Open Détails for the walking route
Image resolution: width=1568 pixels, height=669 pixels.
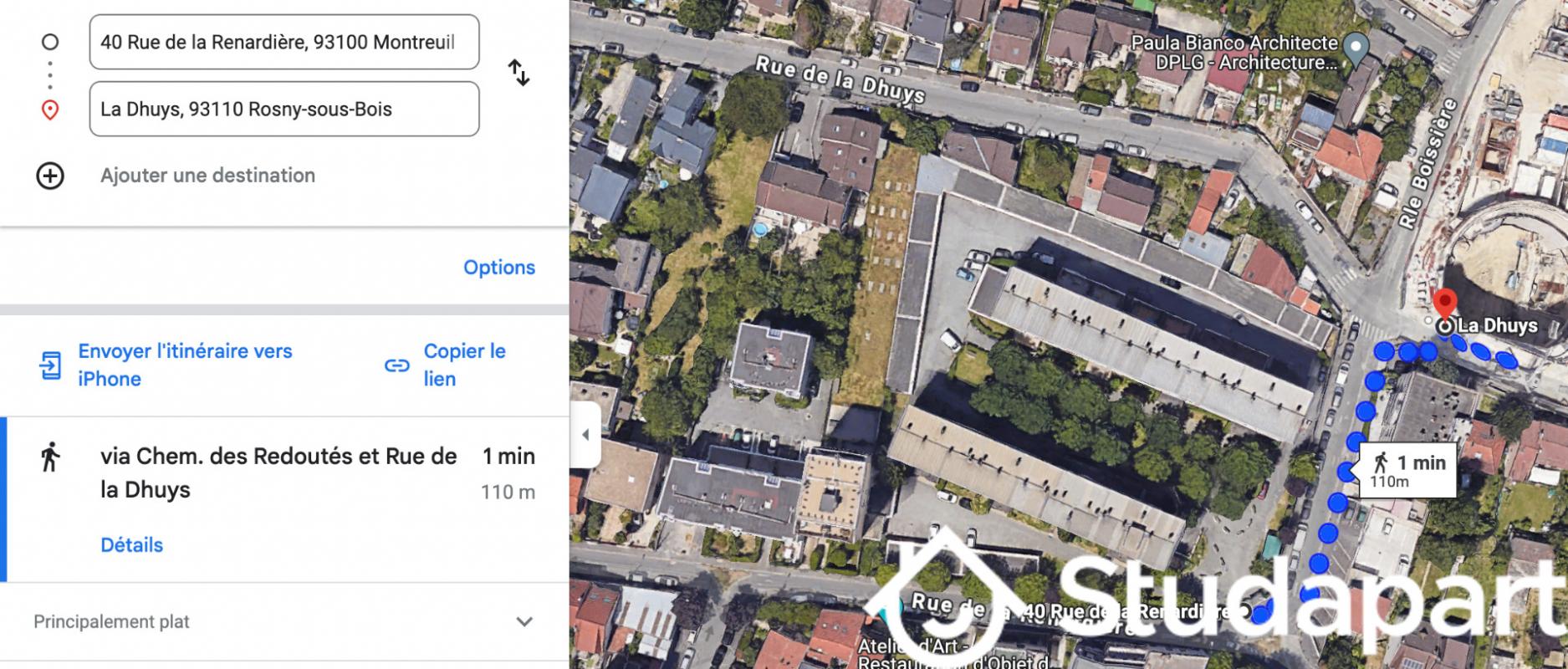pos(131,545)
